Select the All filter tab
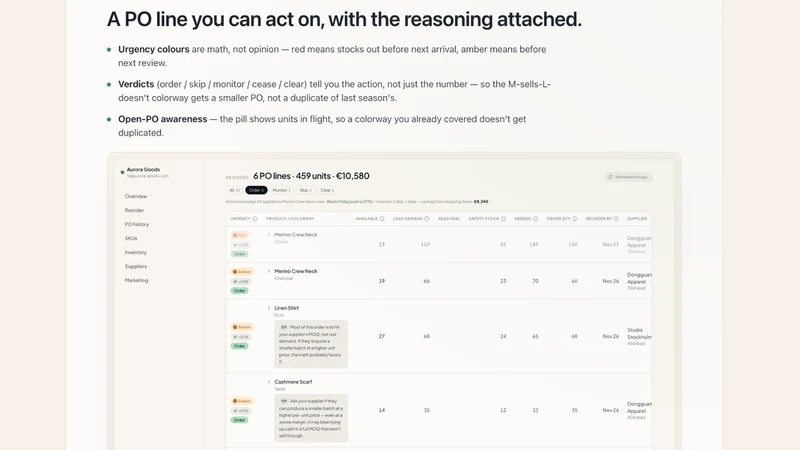 tap(235, 190)
